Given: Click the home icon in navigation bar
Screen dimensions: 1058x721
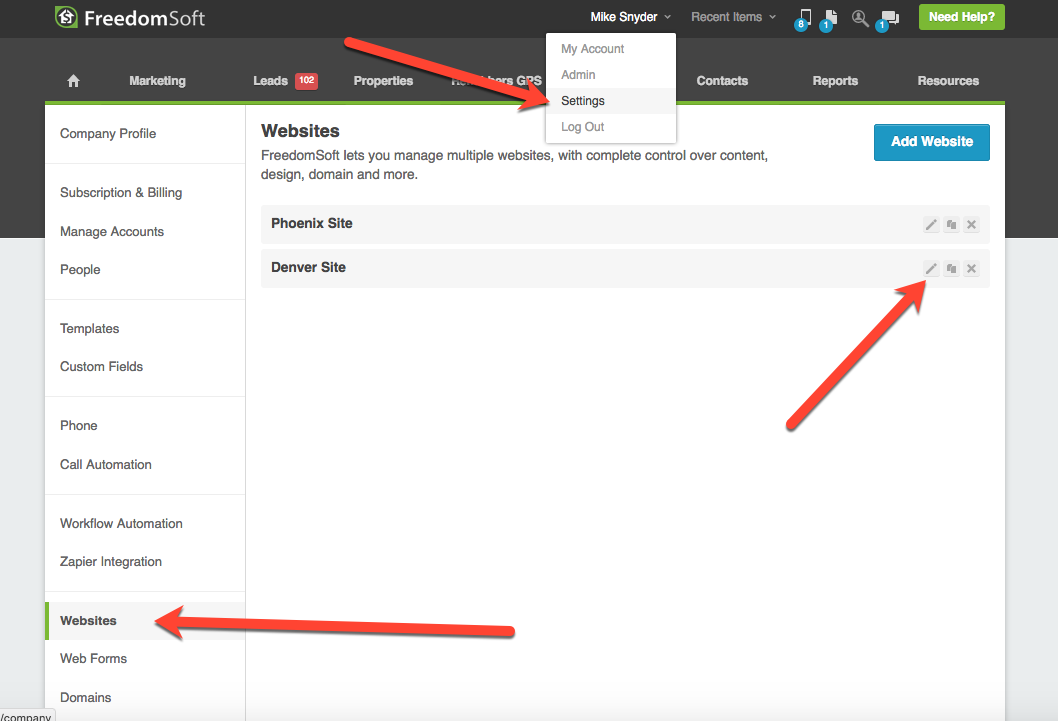Looking at the screenshot, I should coord(73,81).
